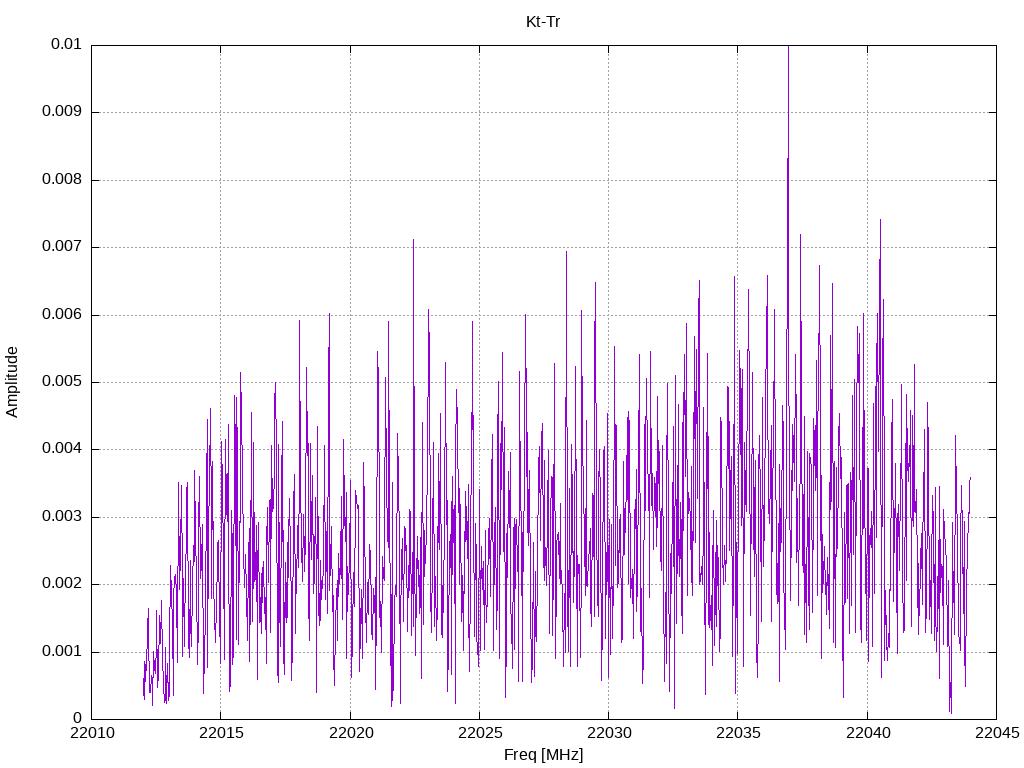Click x-axis value 22045

pos(997,733)
